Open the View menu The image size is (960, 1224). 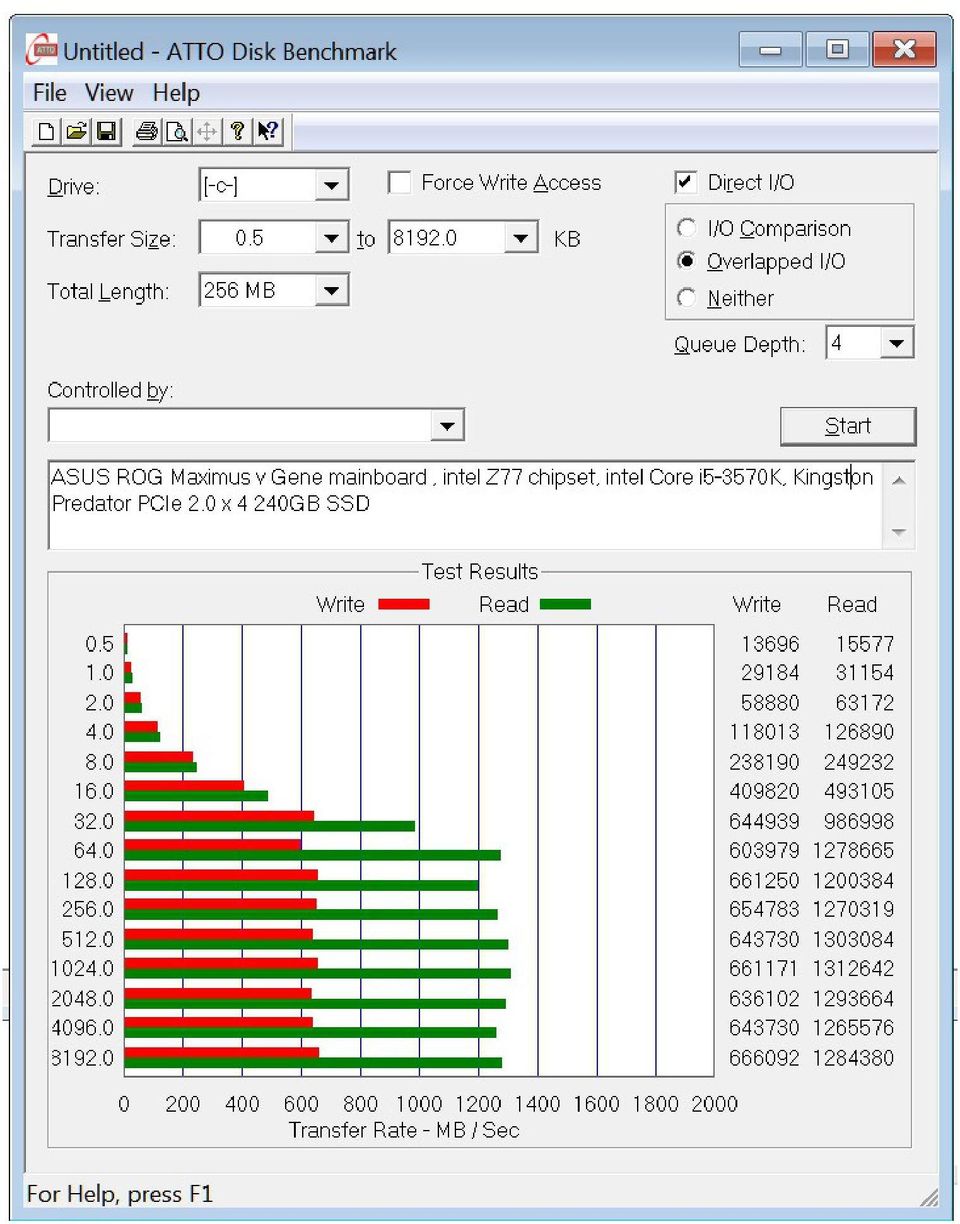(x=109, y=93)
